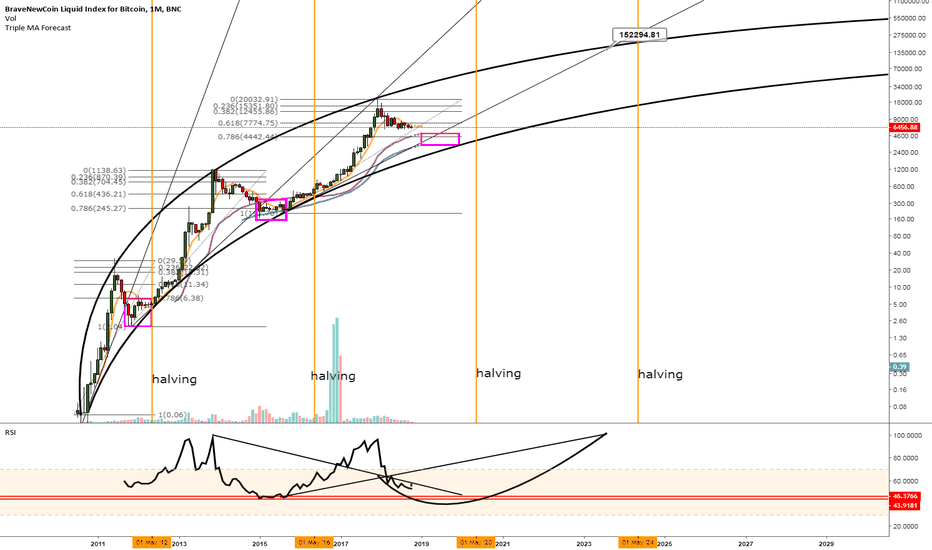This screenshot has width=932, height=550.
Task: Click the 100.0000 RSI axis label
Action: [906, 436]
